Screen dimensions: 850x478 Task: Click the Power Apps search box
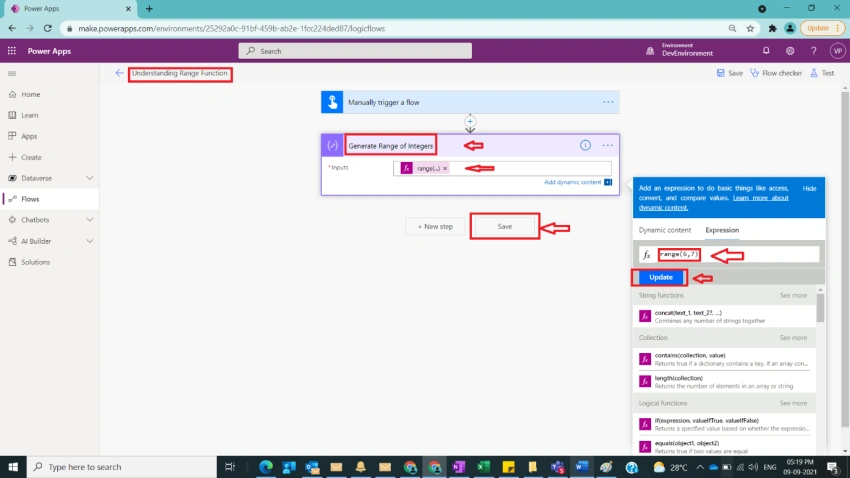pos(355,51)
